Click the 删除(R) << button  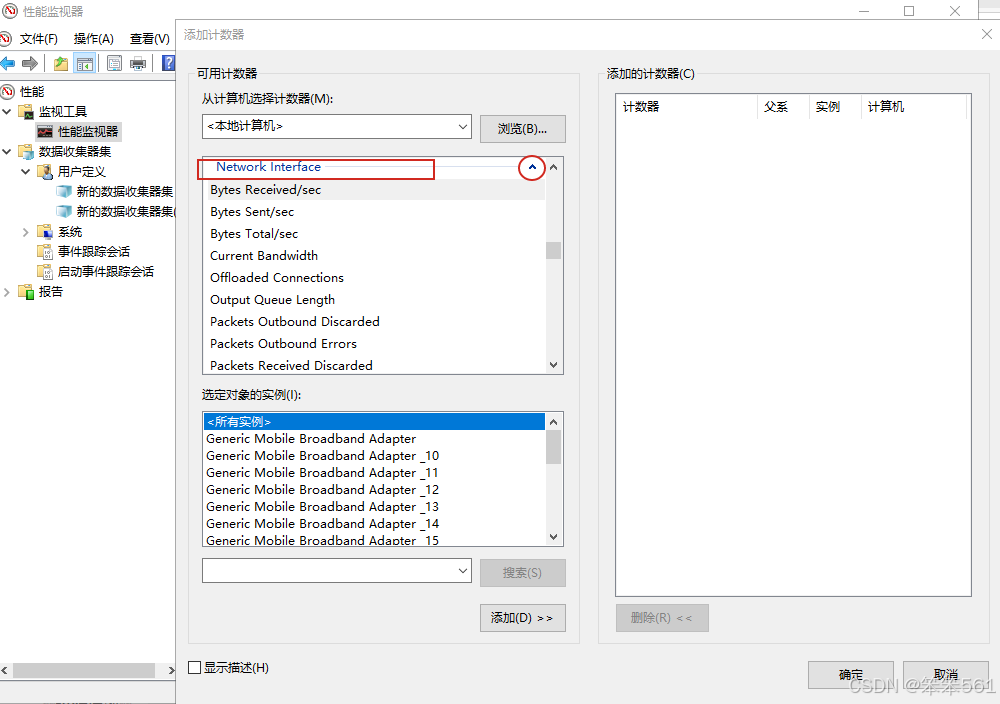tap(662, 618)
